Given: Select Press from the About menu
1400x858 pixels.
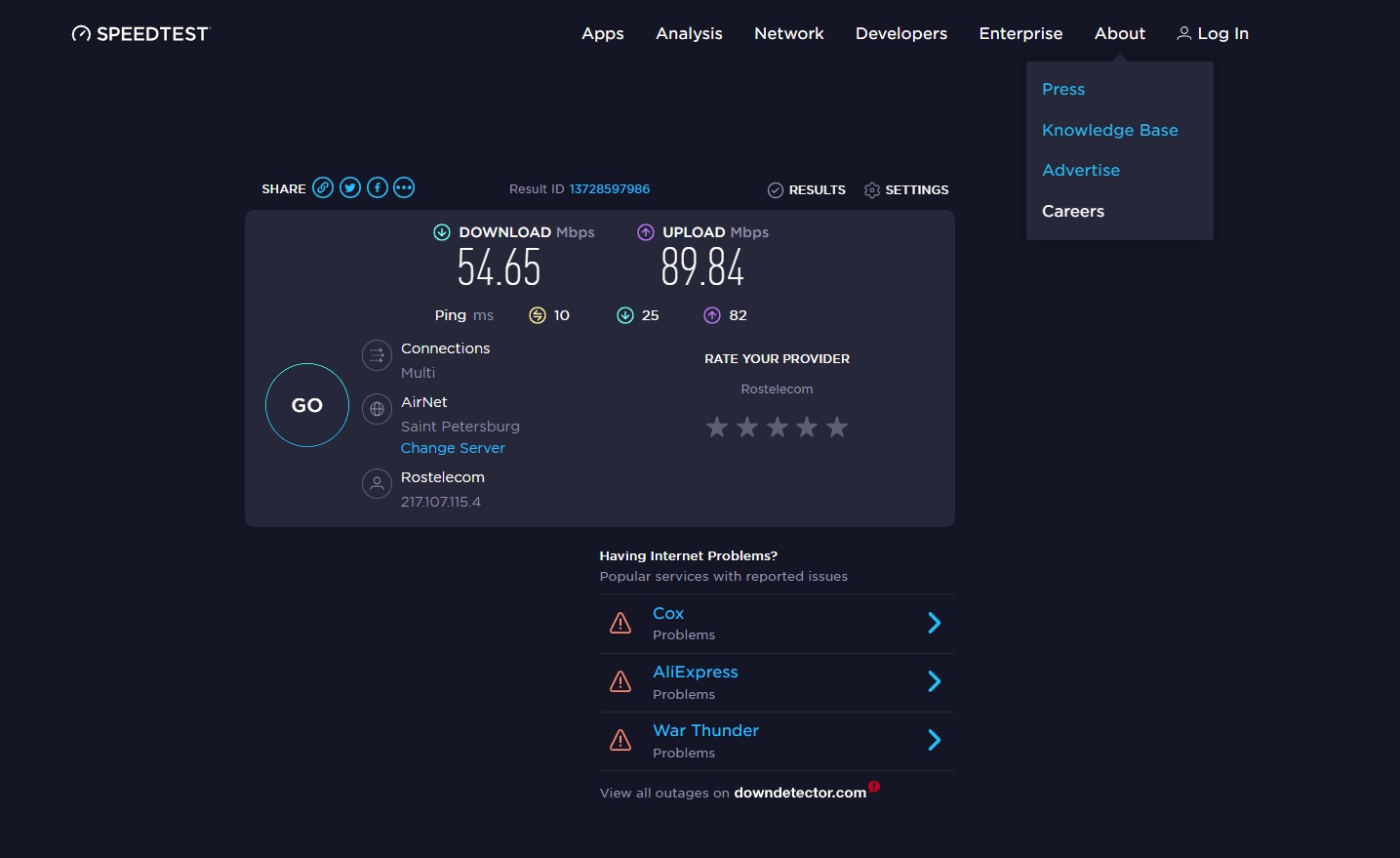Looking at the screenshot, I should point(1063,89).
